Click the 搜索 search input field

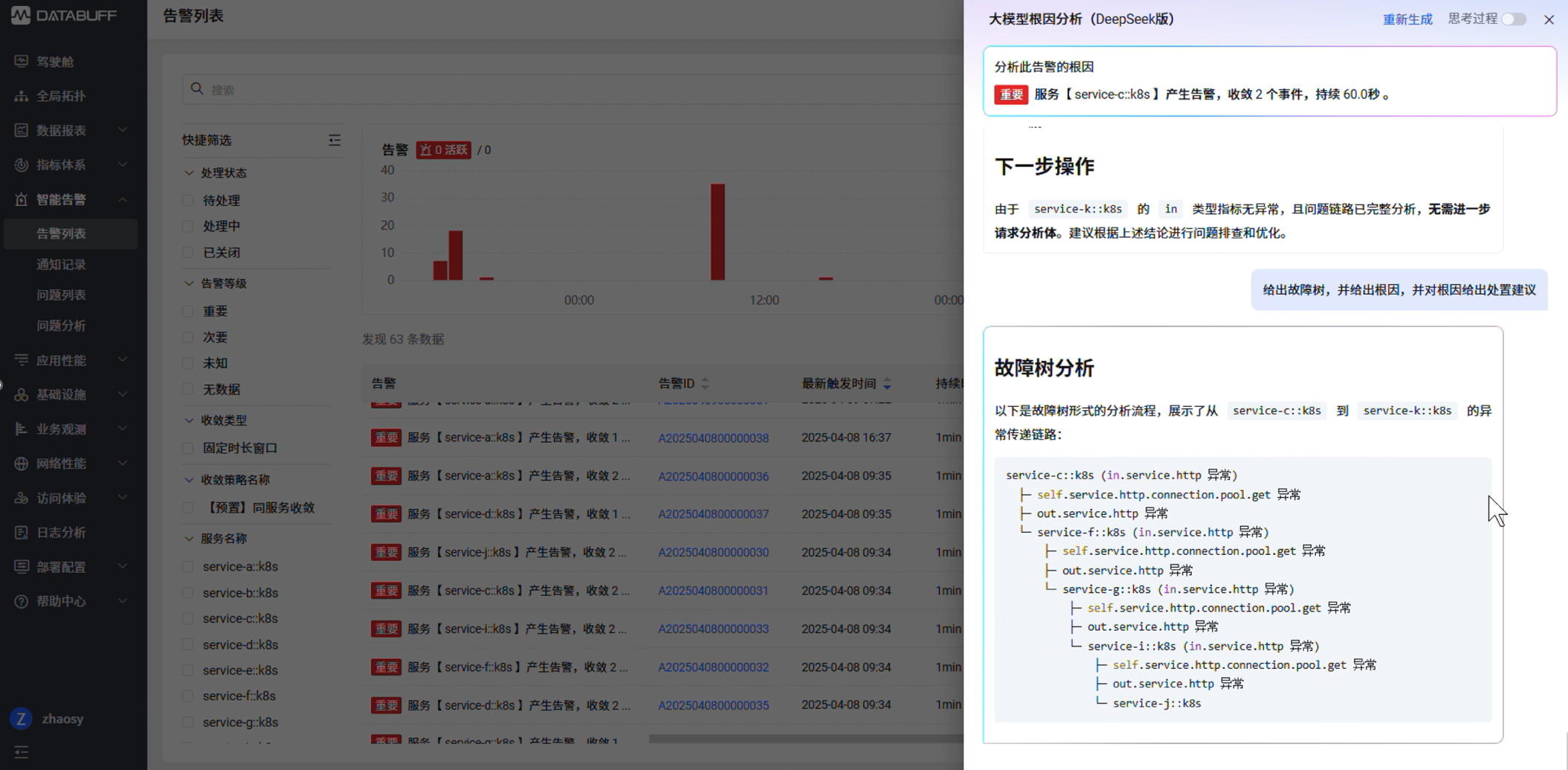pos(572,89)
